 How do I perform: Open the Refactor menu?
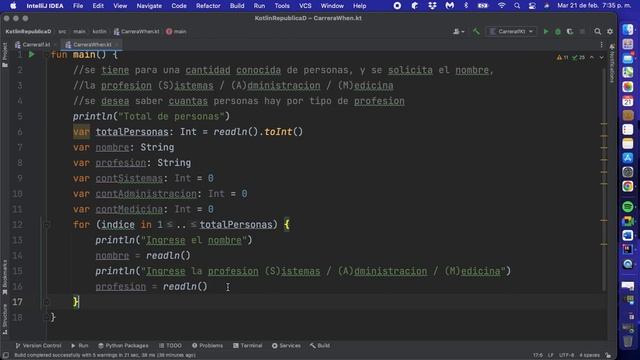(208, 6)
